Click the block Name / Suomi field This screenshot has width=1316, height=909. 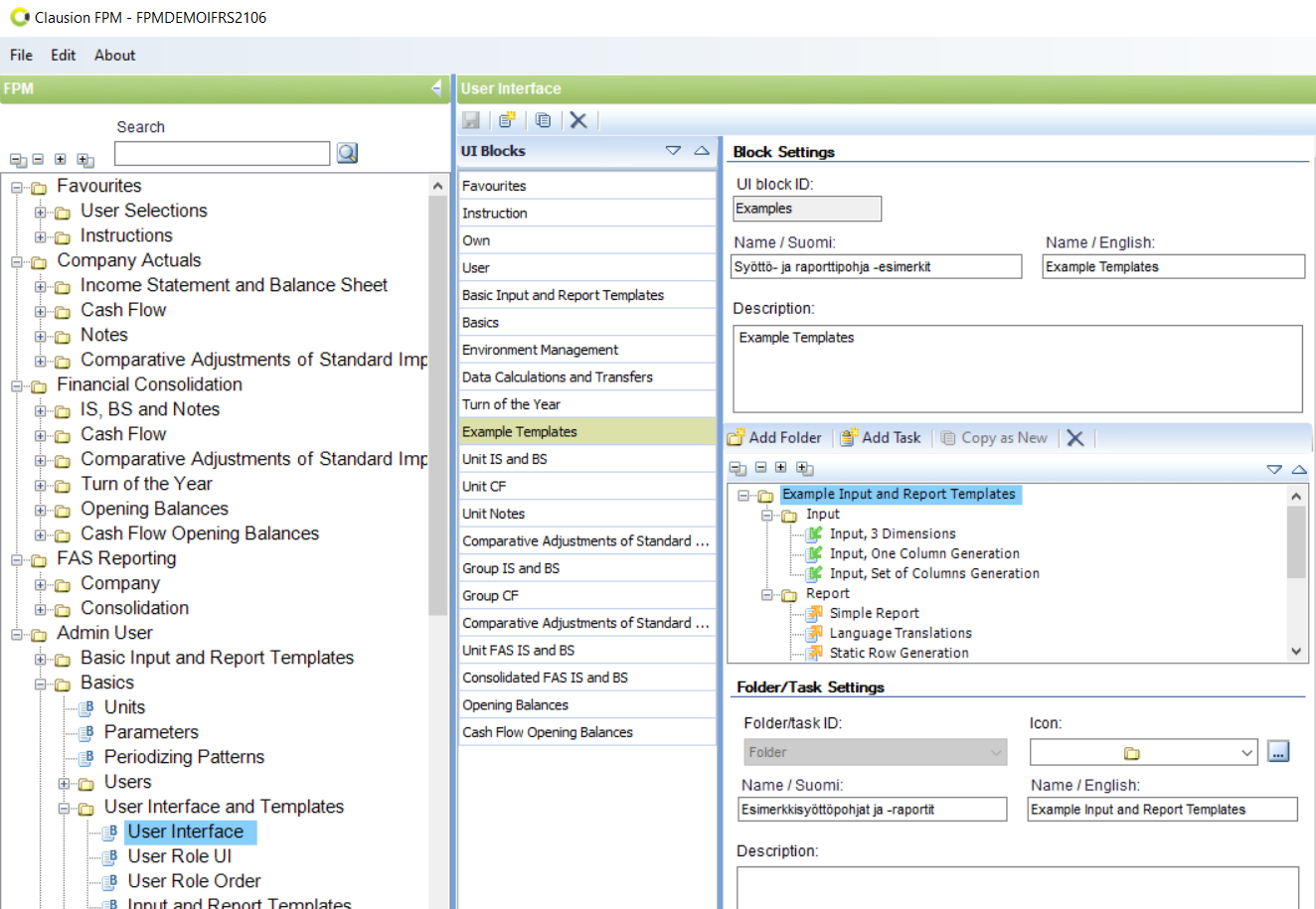click(x=877, y=266)
